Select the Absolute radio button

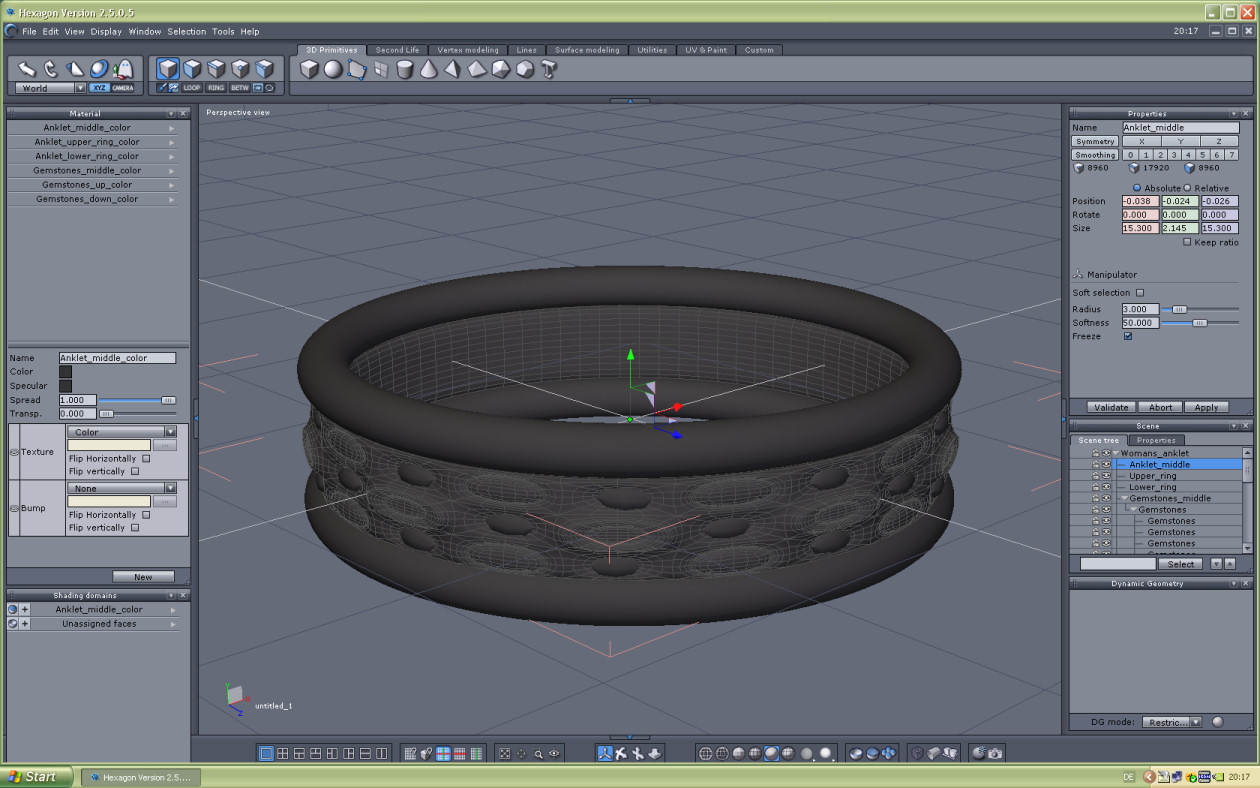coord(1137,188)
